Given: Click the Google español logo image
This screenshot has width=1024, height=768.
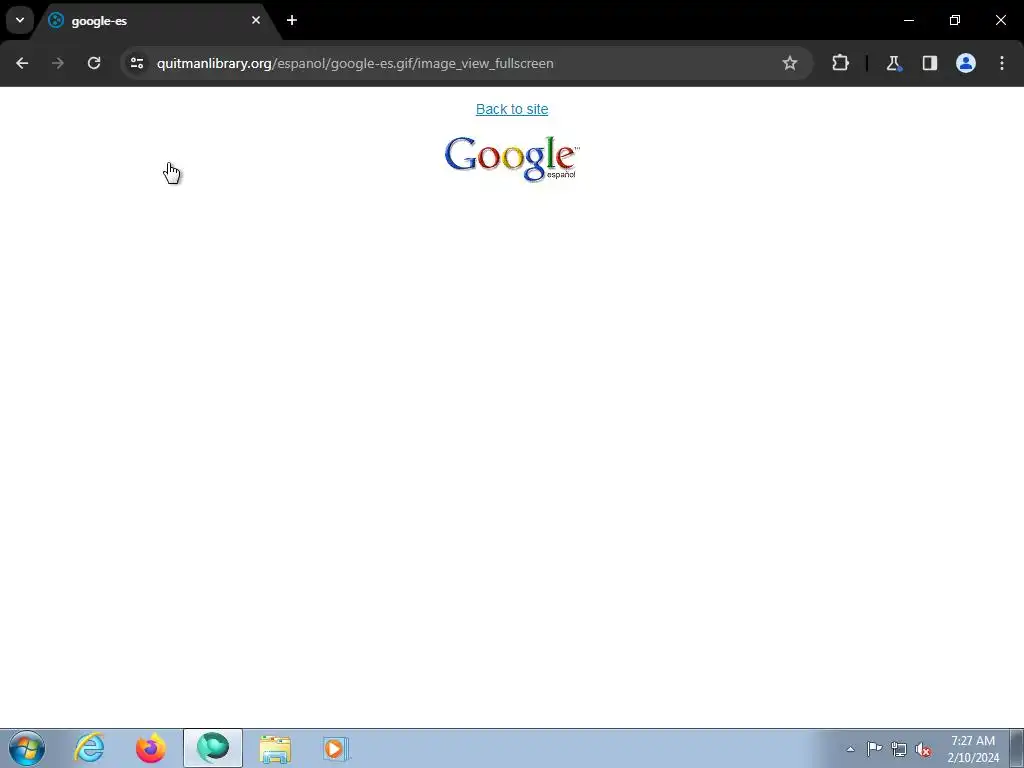Looking at the screenshot, I should tap(512, 159).
